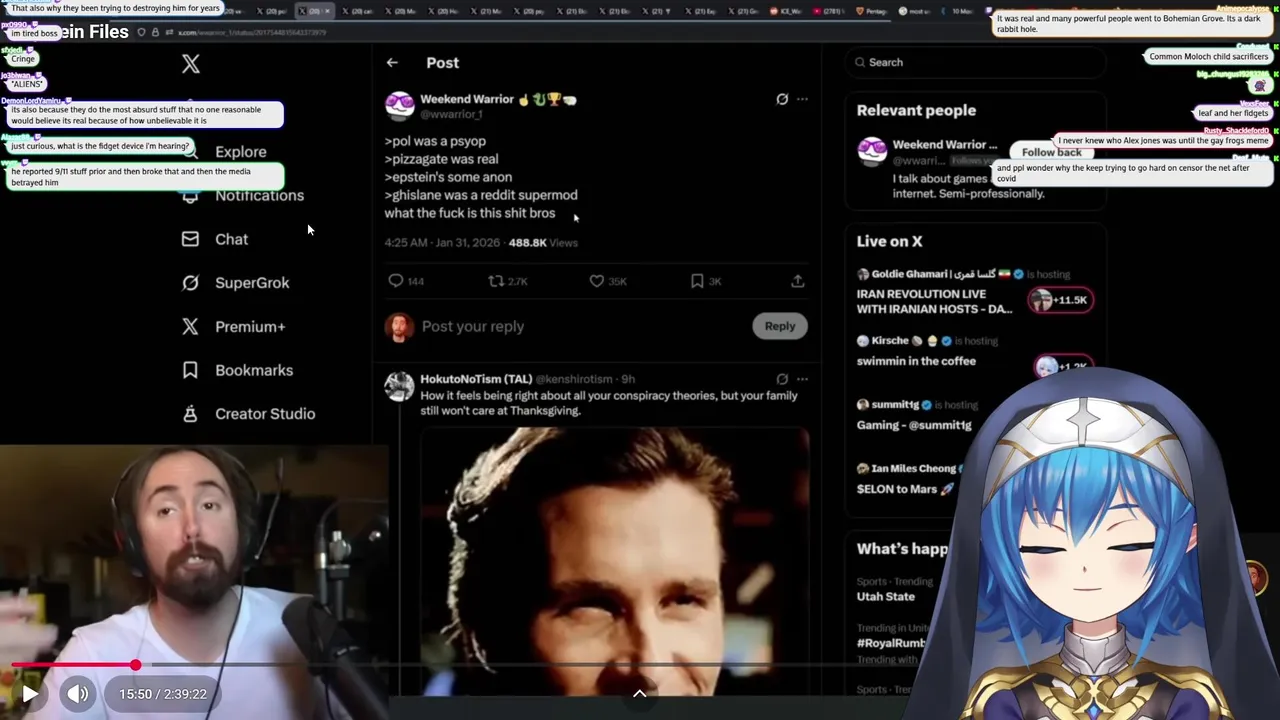Open $ELON to Mars live
Screen dimensions: 1280x720
tap(905, 489)
